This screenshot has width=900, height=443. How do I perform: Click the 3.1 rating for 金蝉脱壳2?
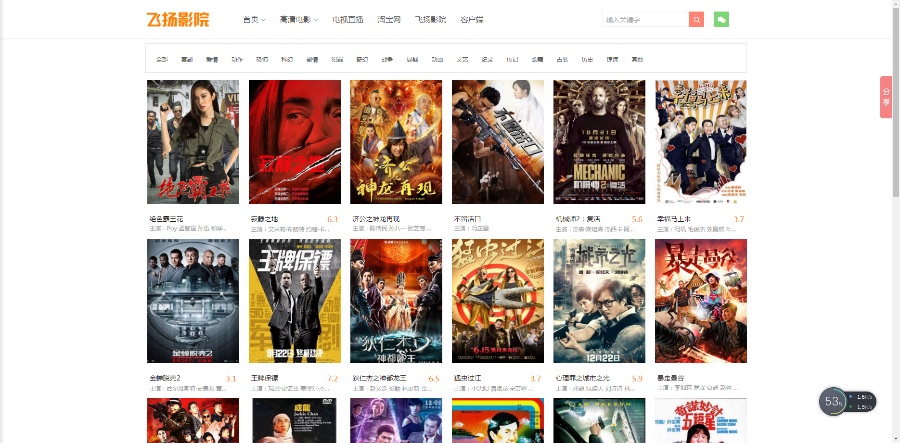[231, 378]
